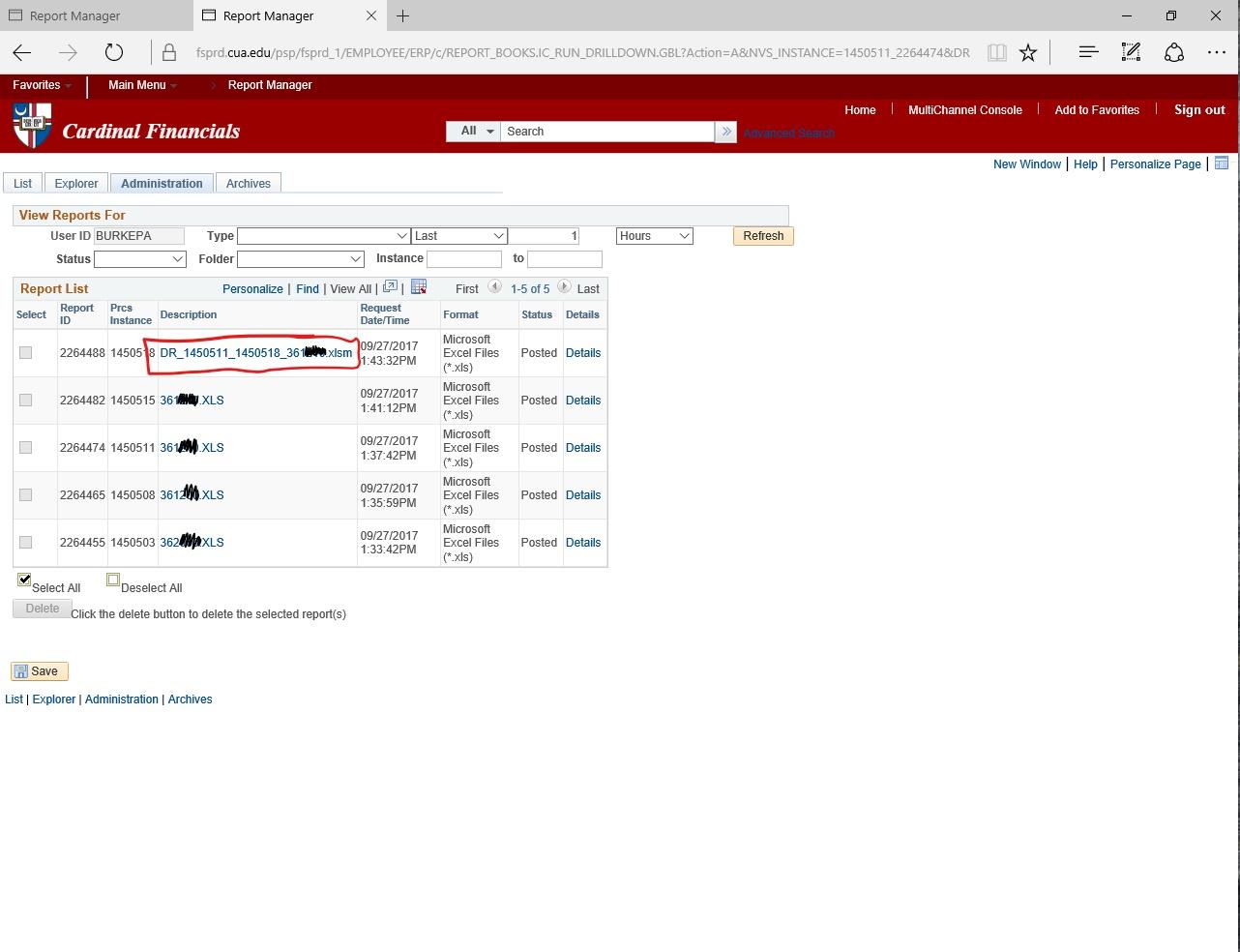Add page to favorites with star icon
The height and width of the screenshot is (952, 1240).
(1028, 52)
